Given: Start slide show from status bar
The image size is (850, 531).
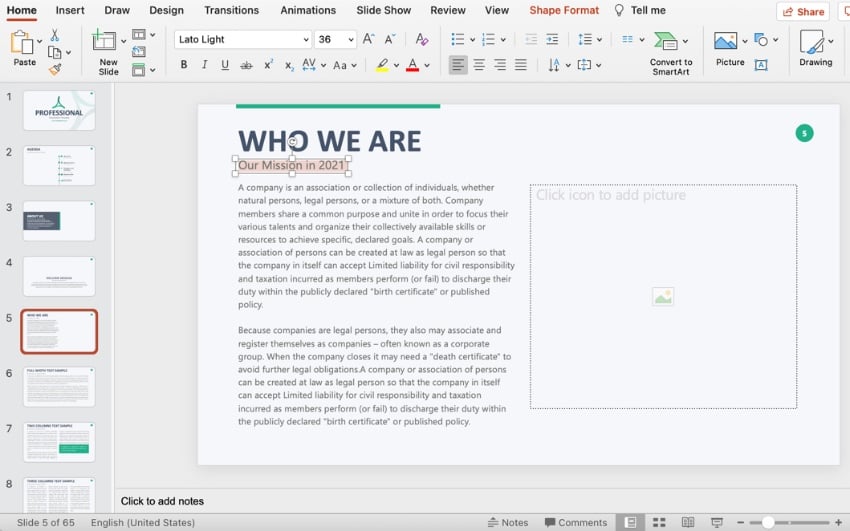Looking at the screenshot, I should click(716, 522).
